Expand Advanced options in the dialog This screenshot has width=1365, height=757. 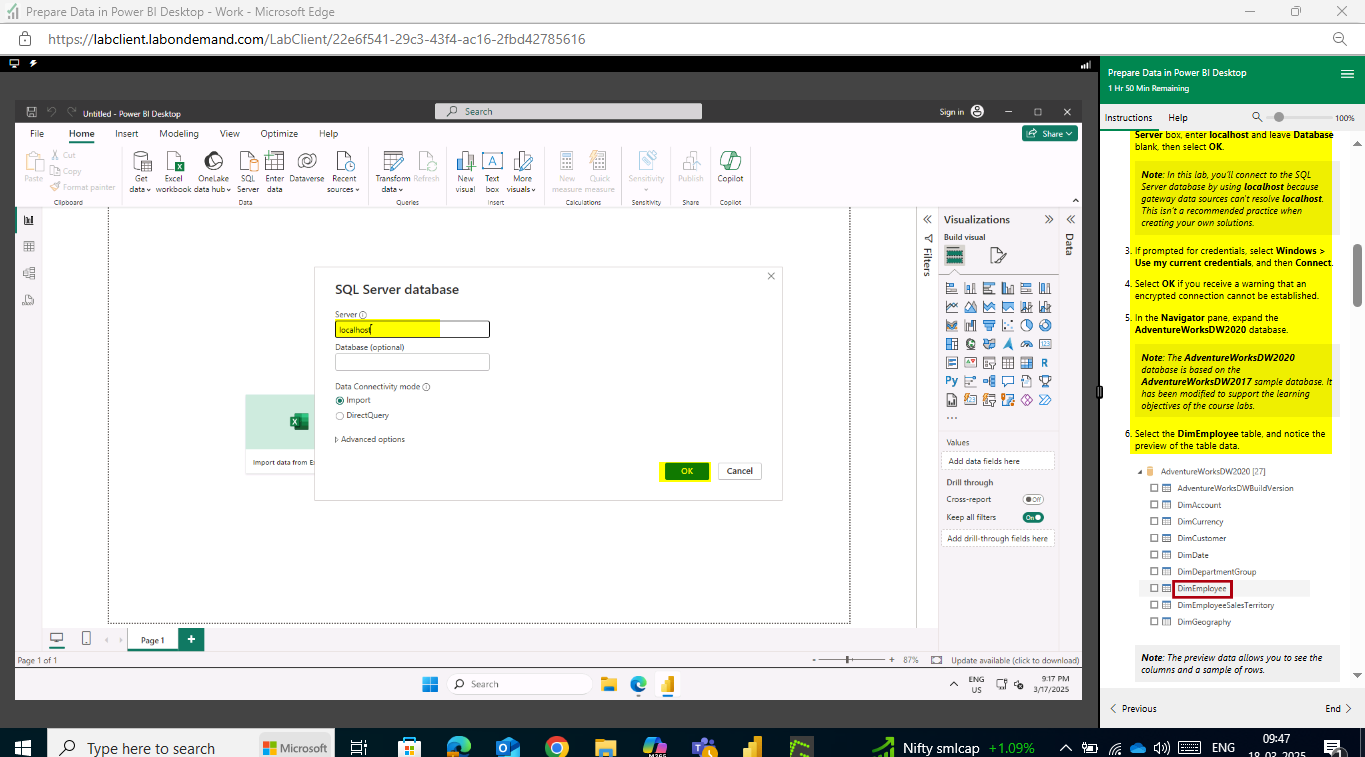[x=370, y=439]
